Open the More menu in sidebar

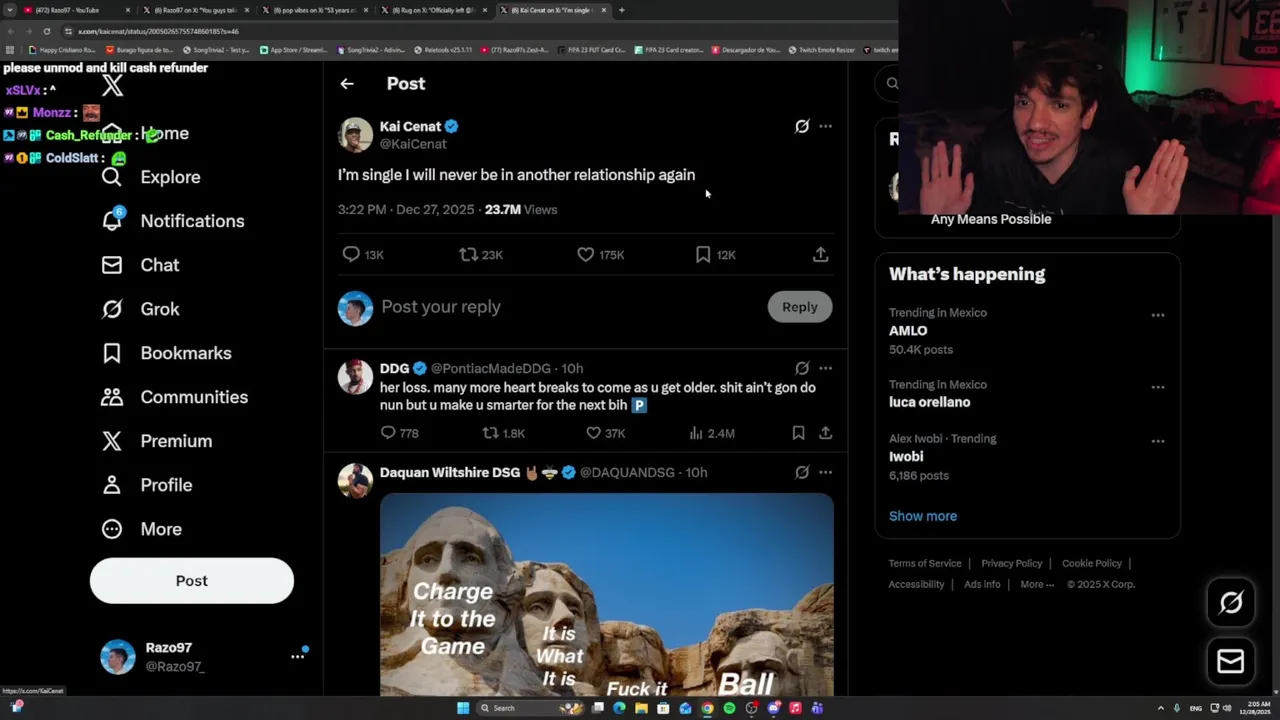141,529
